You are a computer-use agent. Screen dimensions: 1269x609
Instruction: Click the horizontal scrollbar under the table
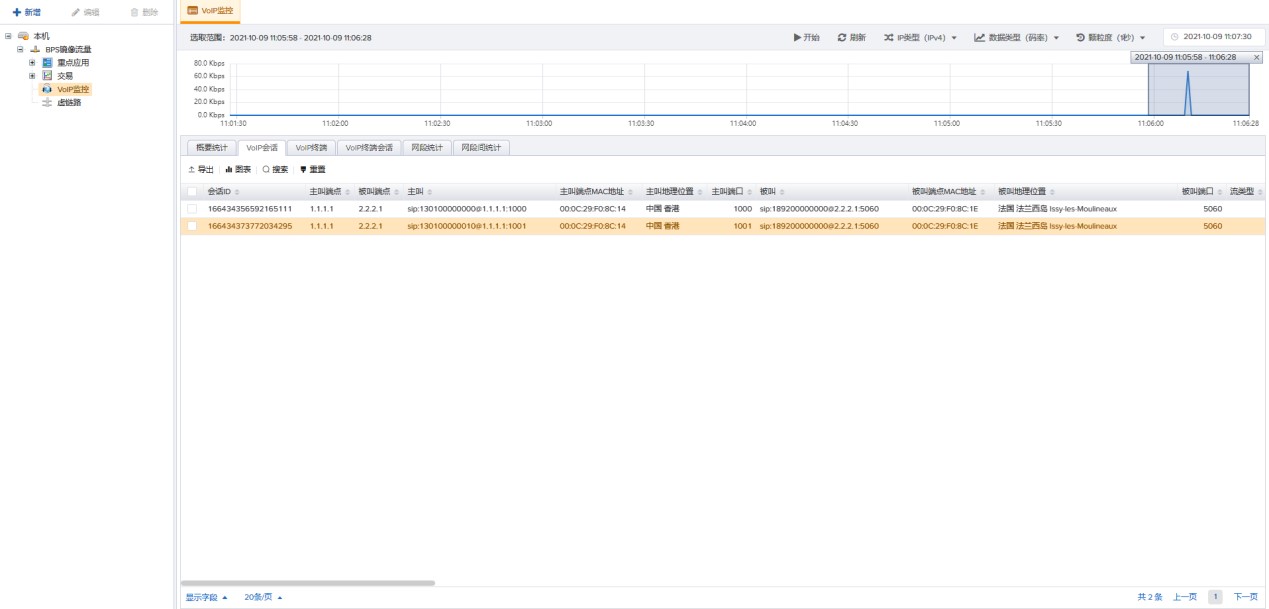coord(308,582)
